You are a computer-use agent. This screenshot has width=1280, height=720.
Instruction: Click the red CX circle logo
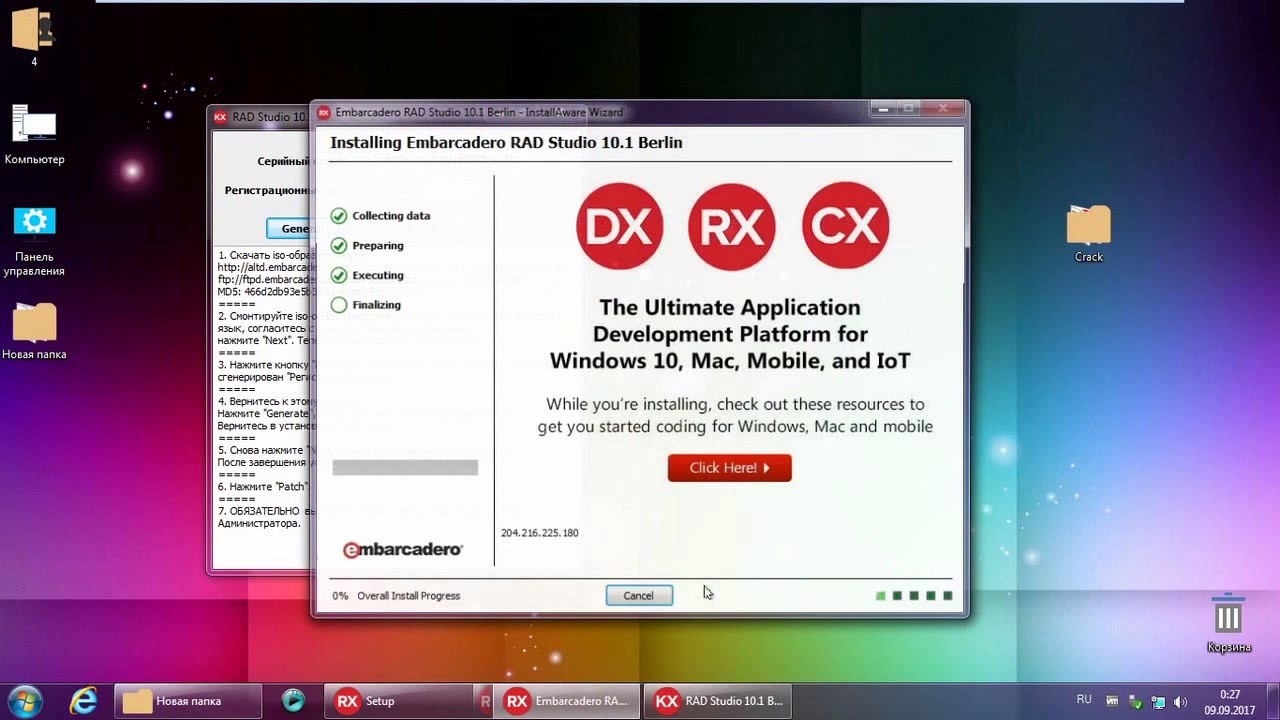845,226
